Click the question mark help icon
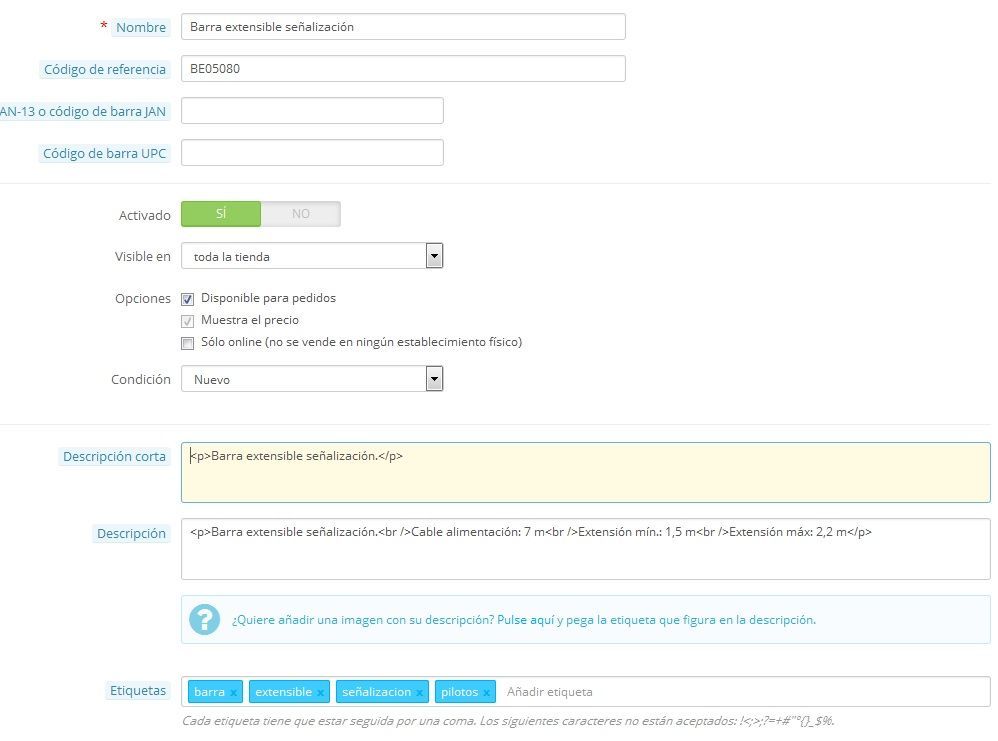 204,619
